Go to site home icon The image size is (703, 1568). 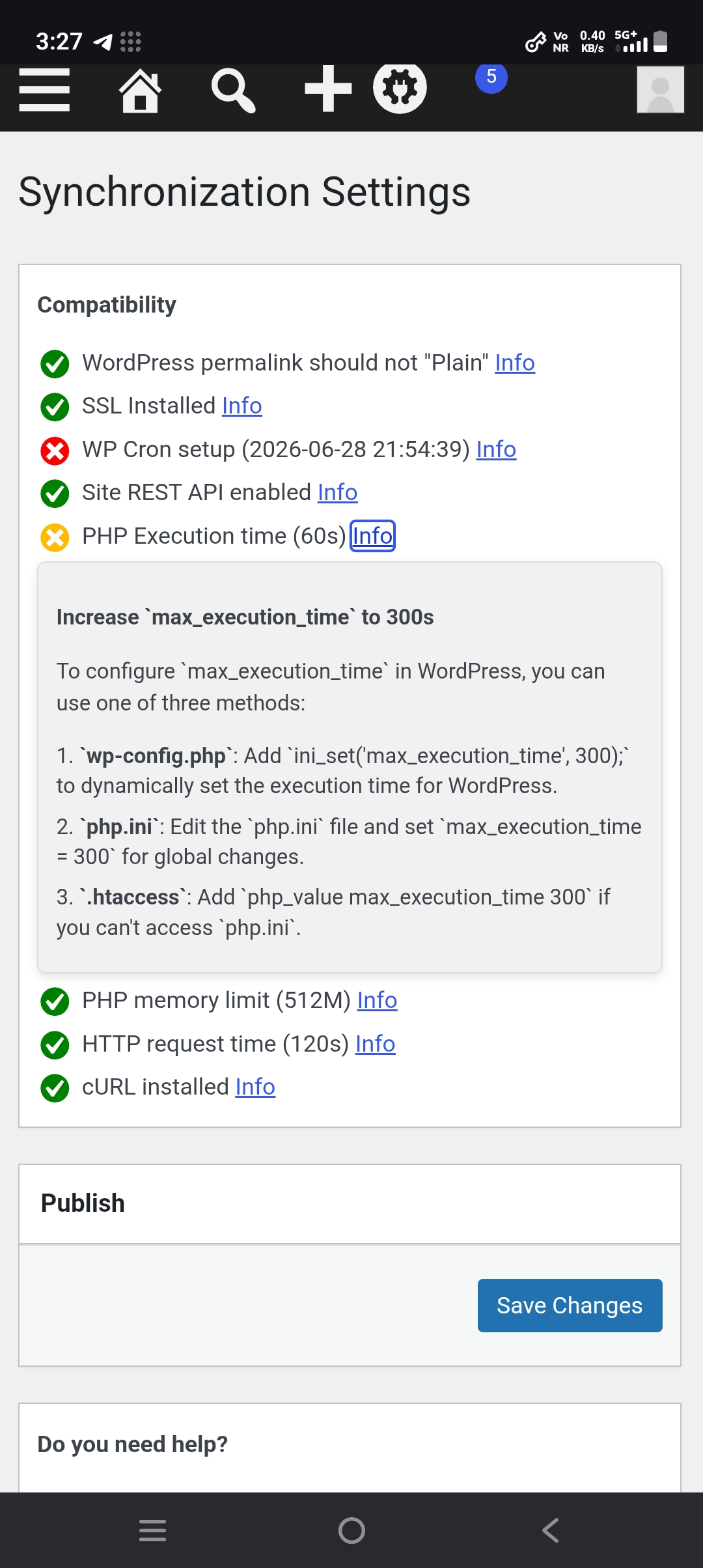[140, 91]
